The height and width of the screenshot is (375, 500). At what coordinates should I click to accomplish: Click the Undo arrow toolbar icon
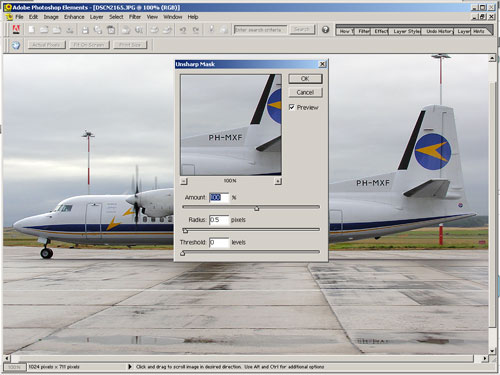(x=183, y=30)
